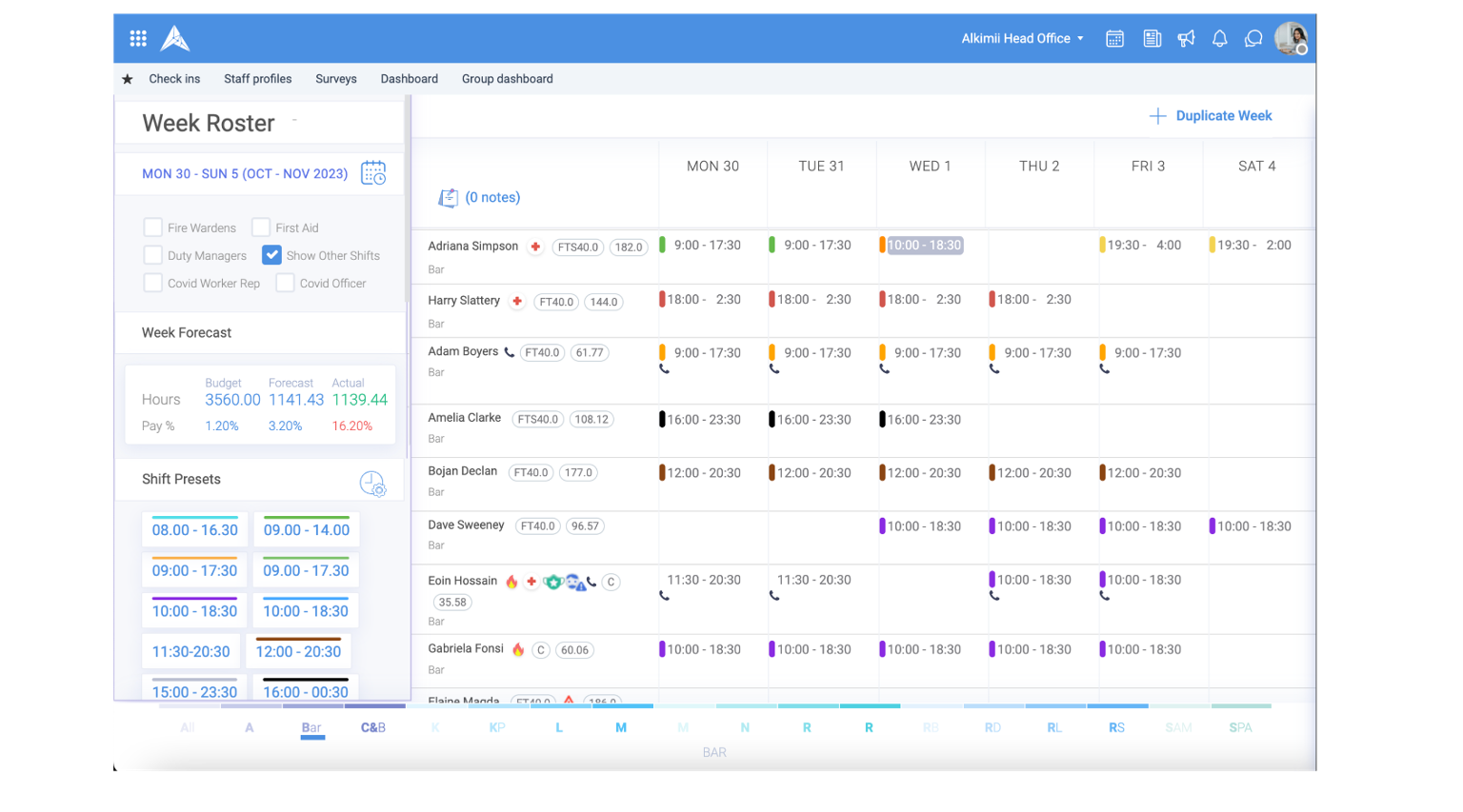Click the roster notes icon
The height and width of the screenshot is (812, 1463).
point(448,198)
